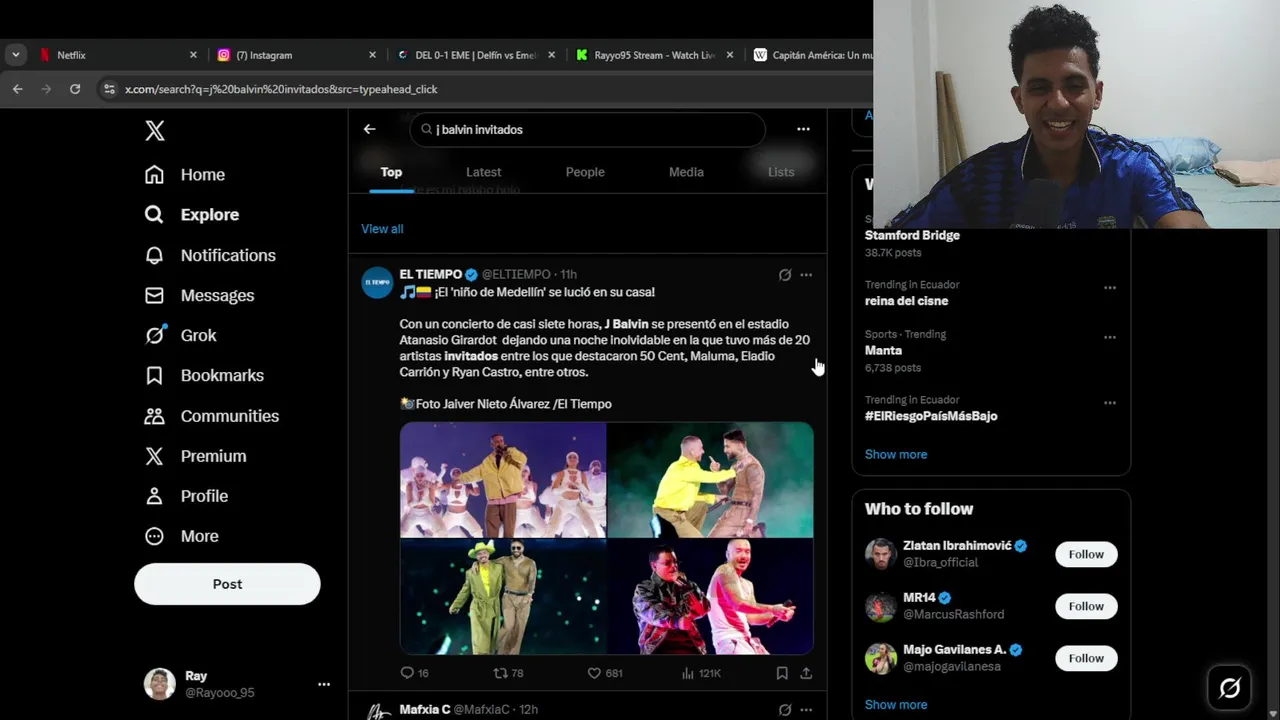The height and width of the screenshot is (720, 1280).
Task: Share the EL TIEMPO tweet
Action: pyautogui.click(x=806, y=673)
